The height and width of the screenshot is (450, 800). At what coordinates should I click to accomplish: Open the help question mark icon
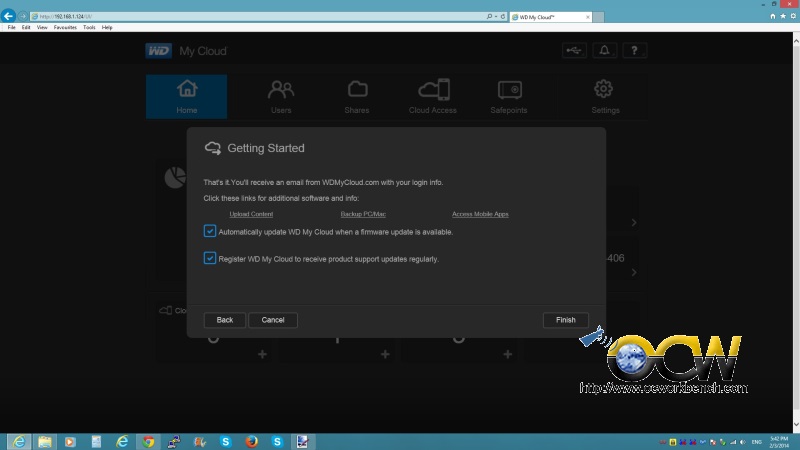634,51
